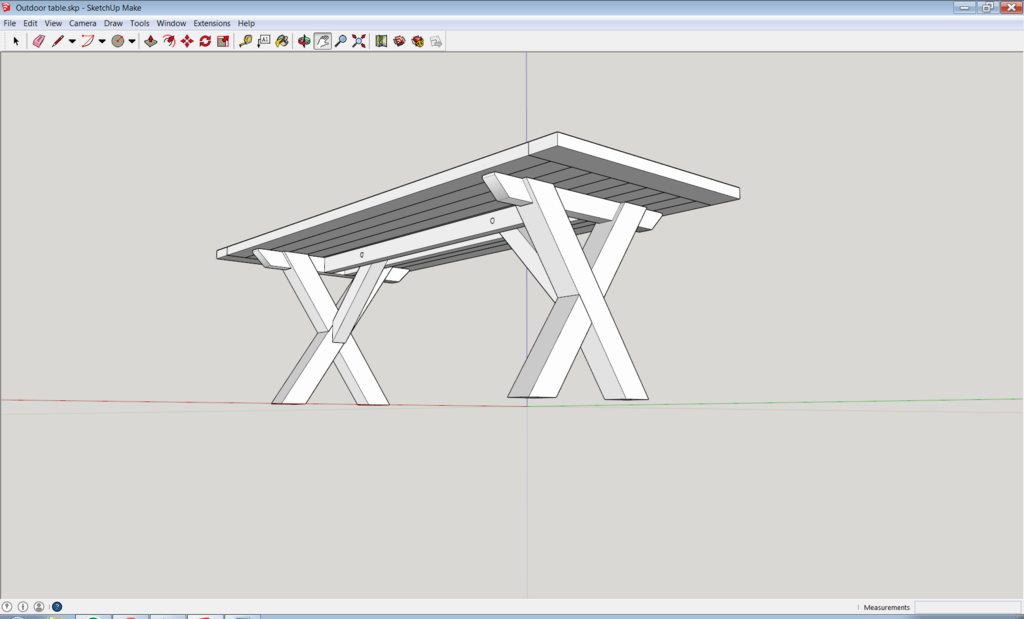The image size is (1024, 619).
Task: Expand the Line tool dropdown arrow
Action: [72, 41]
